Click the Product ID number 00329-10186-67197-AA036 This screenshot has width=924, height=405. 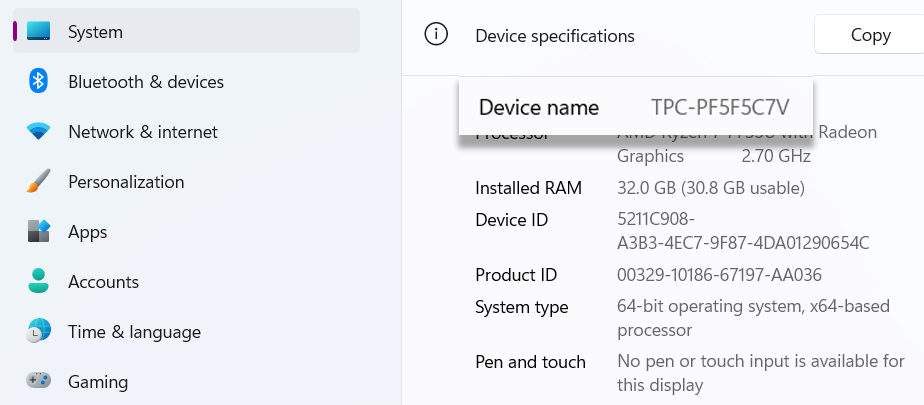coord(719,275)
